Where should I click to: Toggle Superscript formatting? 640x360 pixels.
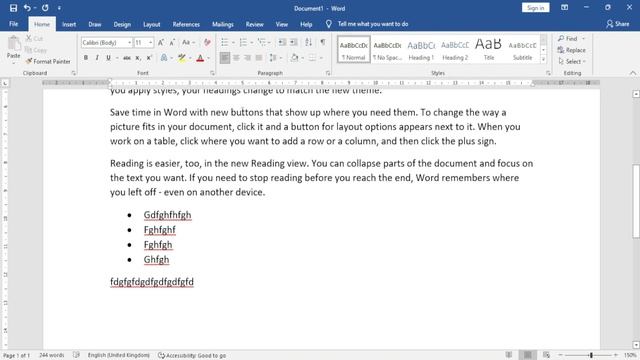(149, 58)
